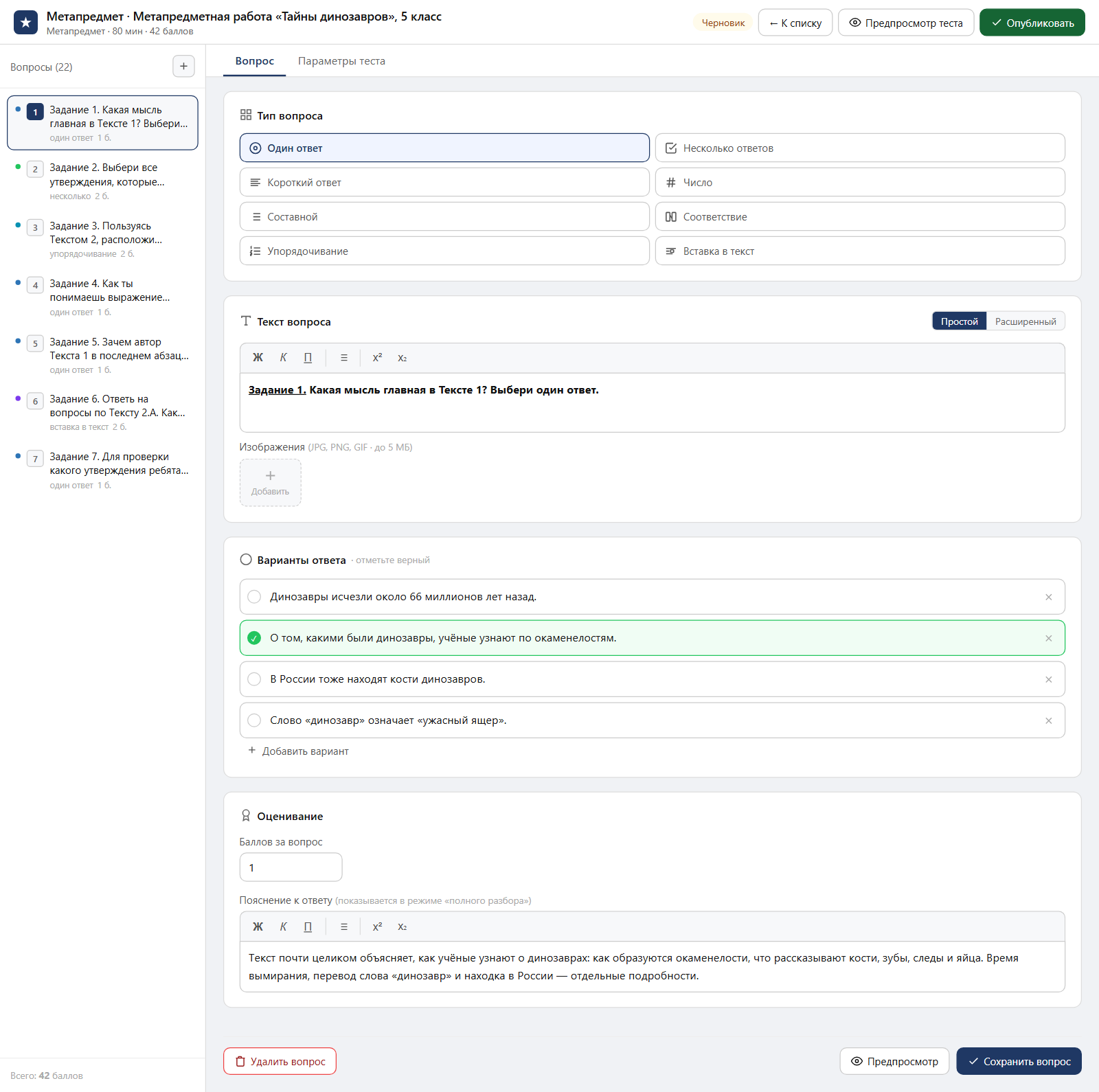Viewport: 1099px width, 1092px height.
Task: Delete the «ужасный ящер» answer option
Action: click(x=1048, y=720)
